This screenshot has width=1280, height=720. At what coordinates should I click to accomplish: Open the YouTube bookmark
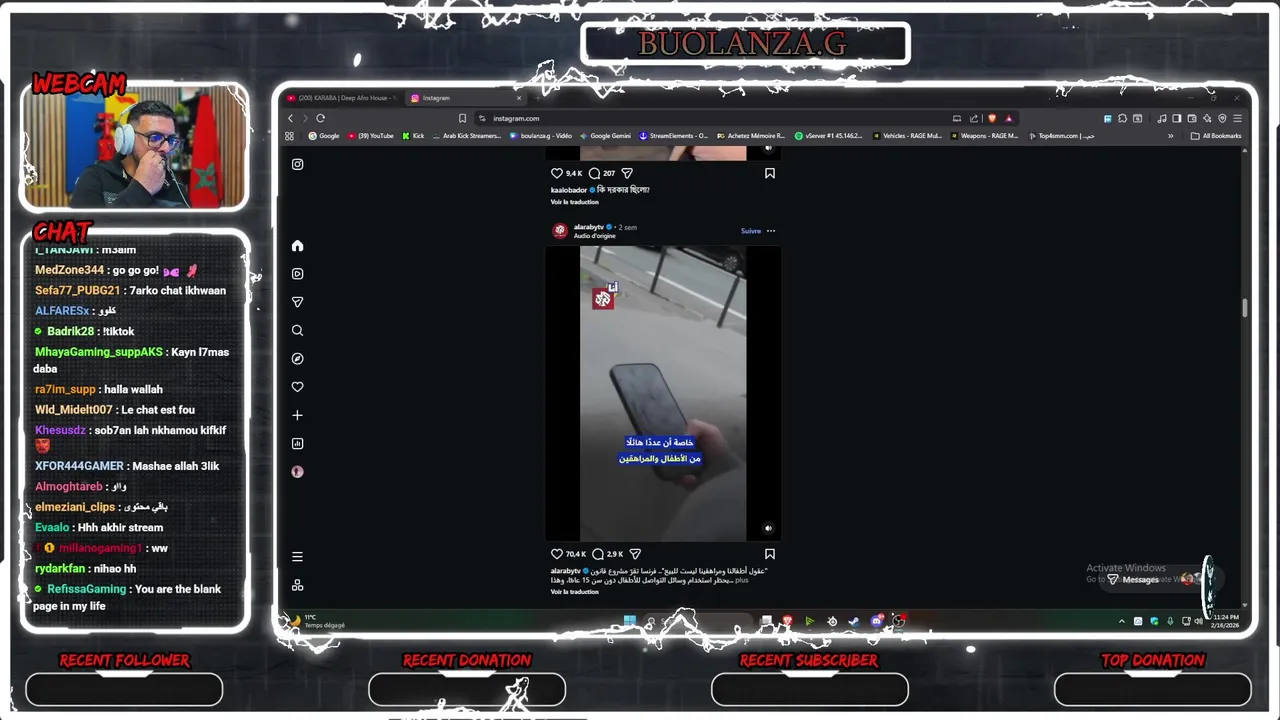coord(371,136)
